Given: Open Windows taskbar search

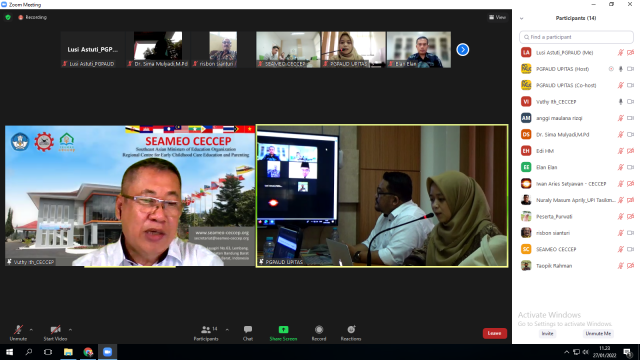Looking at the screenshot, I should point(29,352).
